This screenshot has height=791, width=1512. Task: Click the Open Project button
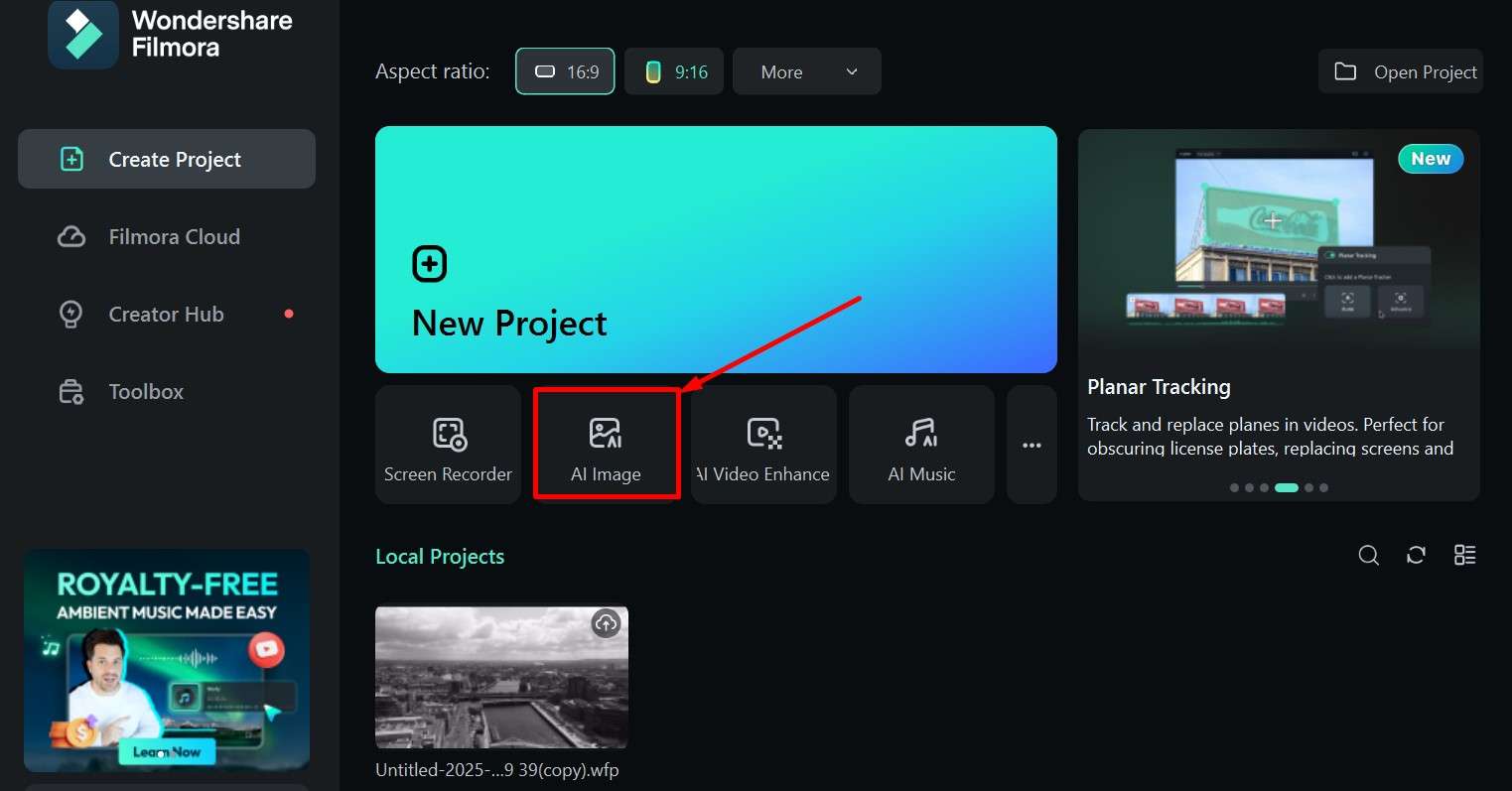pyautogui.click(x=1401, y=71)
